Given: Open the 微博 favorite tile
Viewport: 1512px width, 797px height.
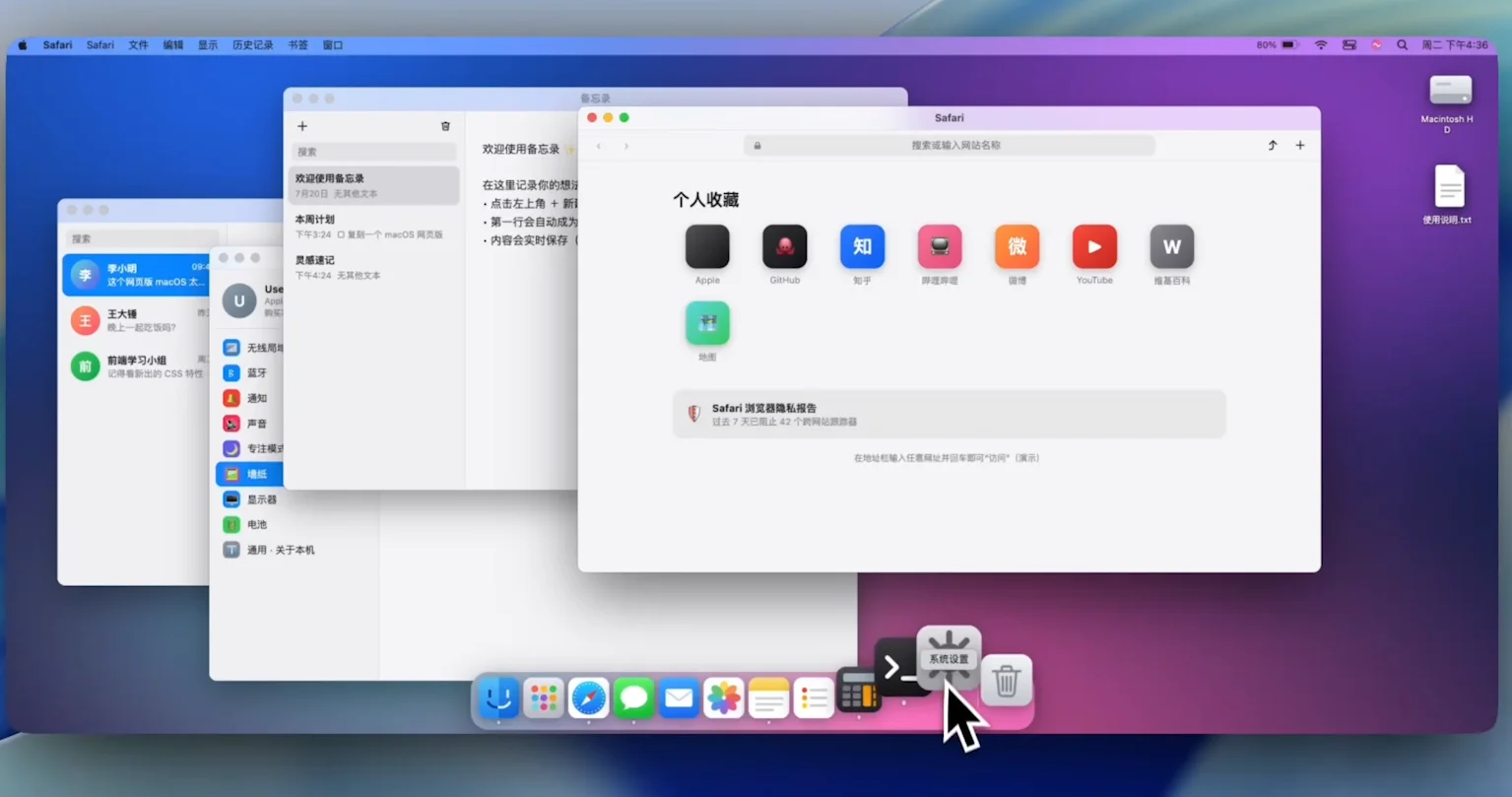Looking at the screenshot, I should (1018, 246).
